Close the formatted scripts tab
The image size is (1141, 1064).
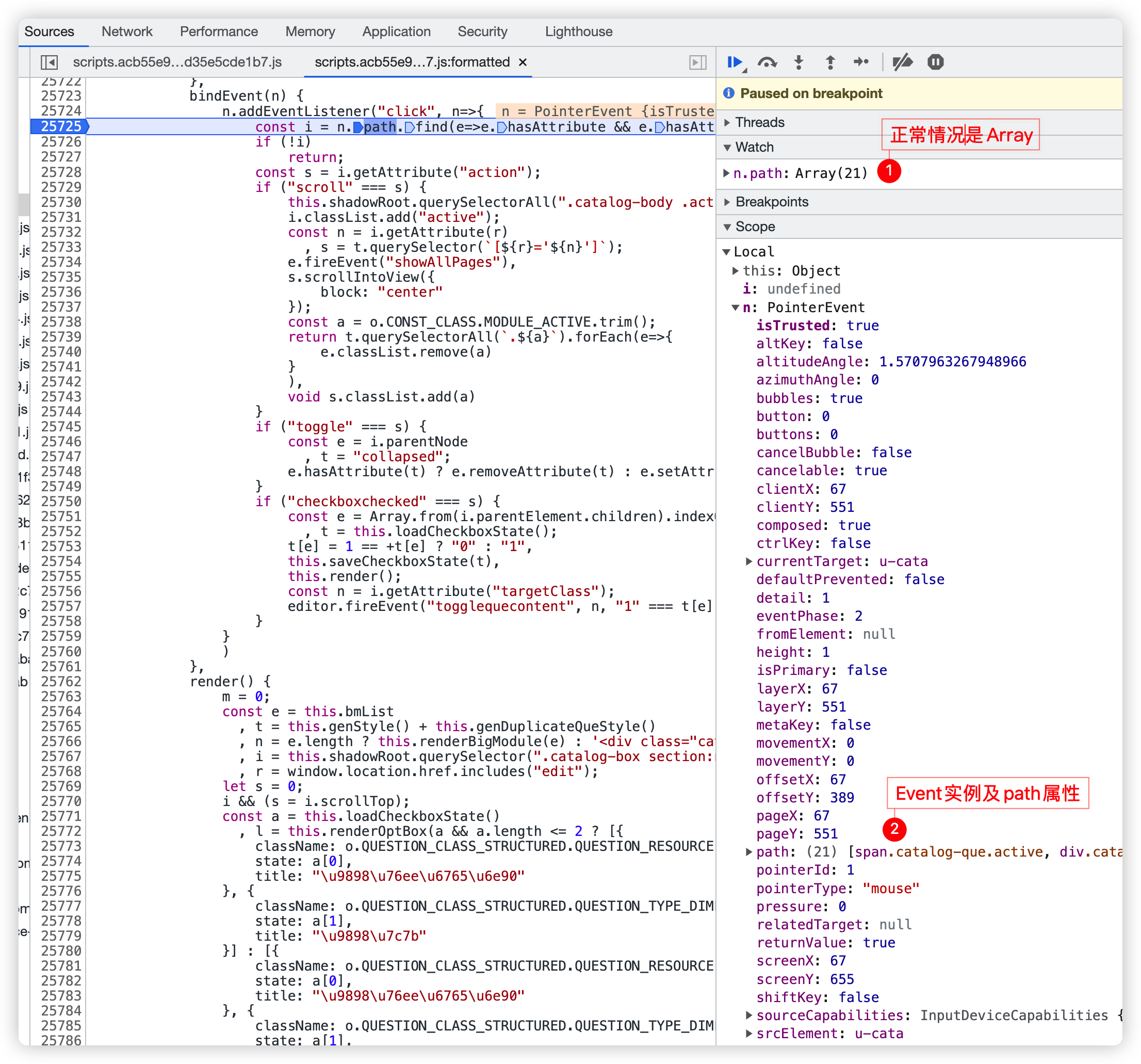[523, 62]
